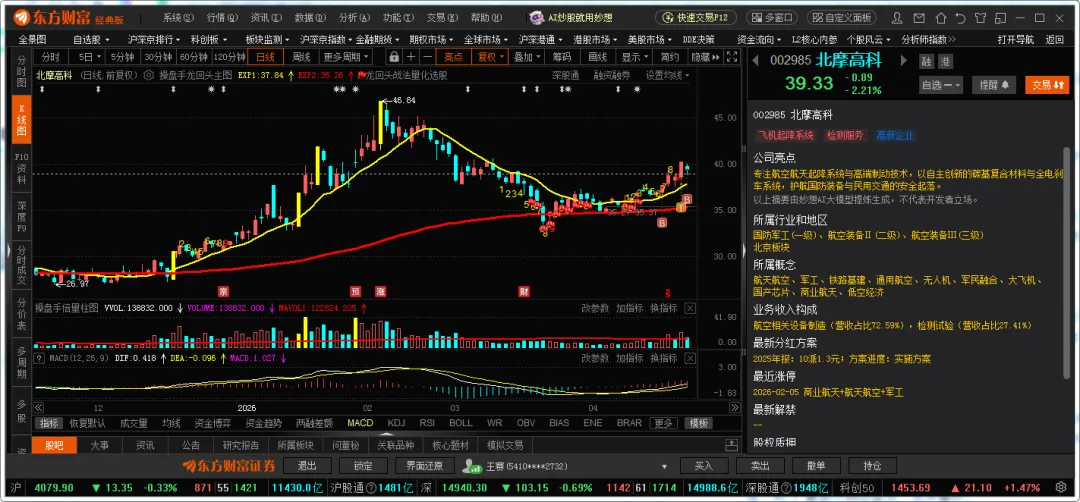This screenshot has height=502, width=1080.
Task: Open the 显示 display dropdown
Action: coord(634,56)
